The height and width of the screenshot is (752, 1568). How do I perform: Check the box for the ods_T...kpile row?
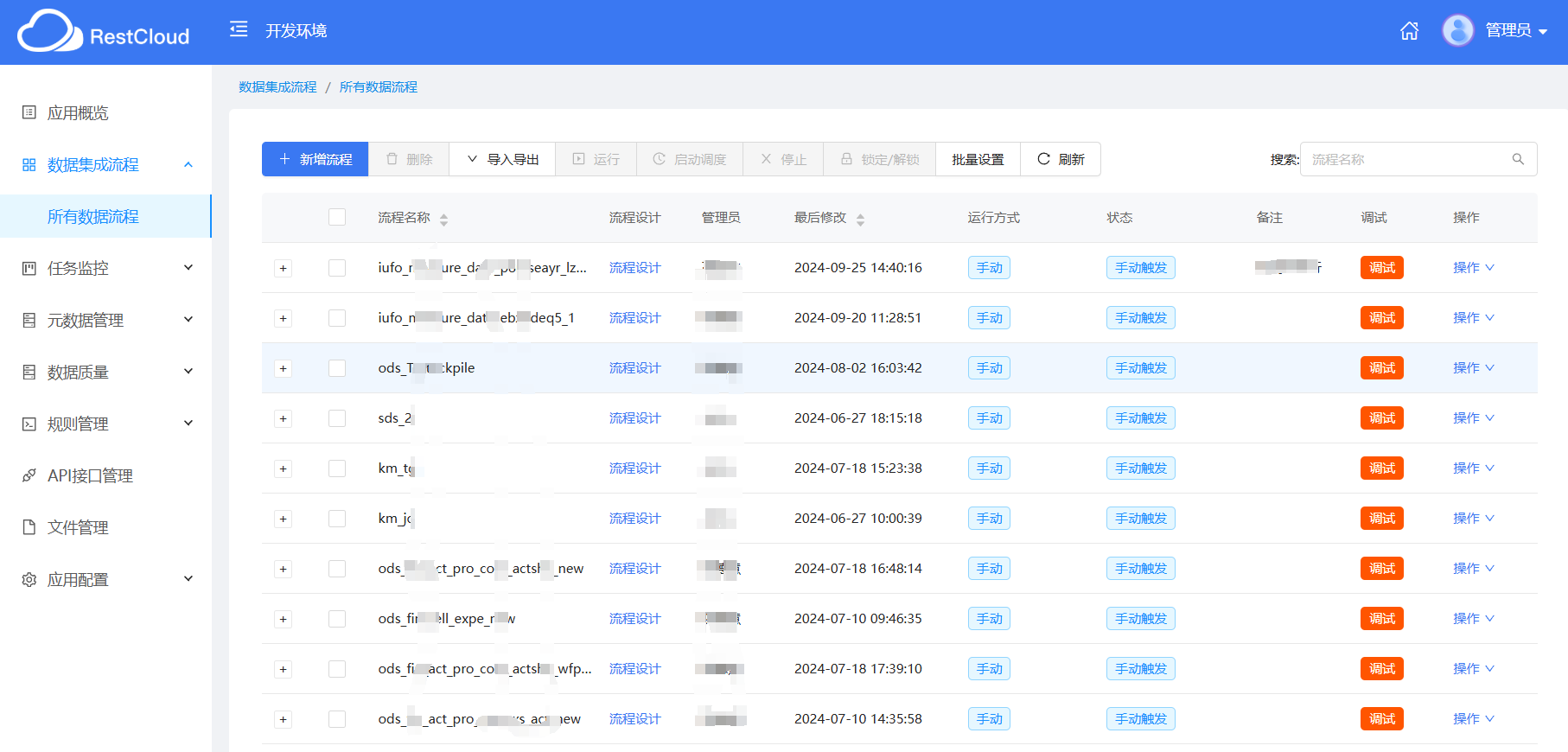click(x=337, y=368)
